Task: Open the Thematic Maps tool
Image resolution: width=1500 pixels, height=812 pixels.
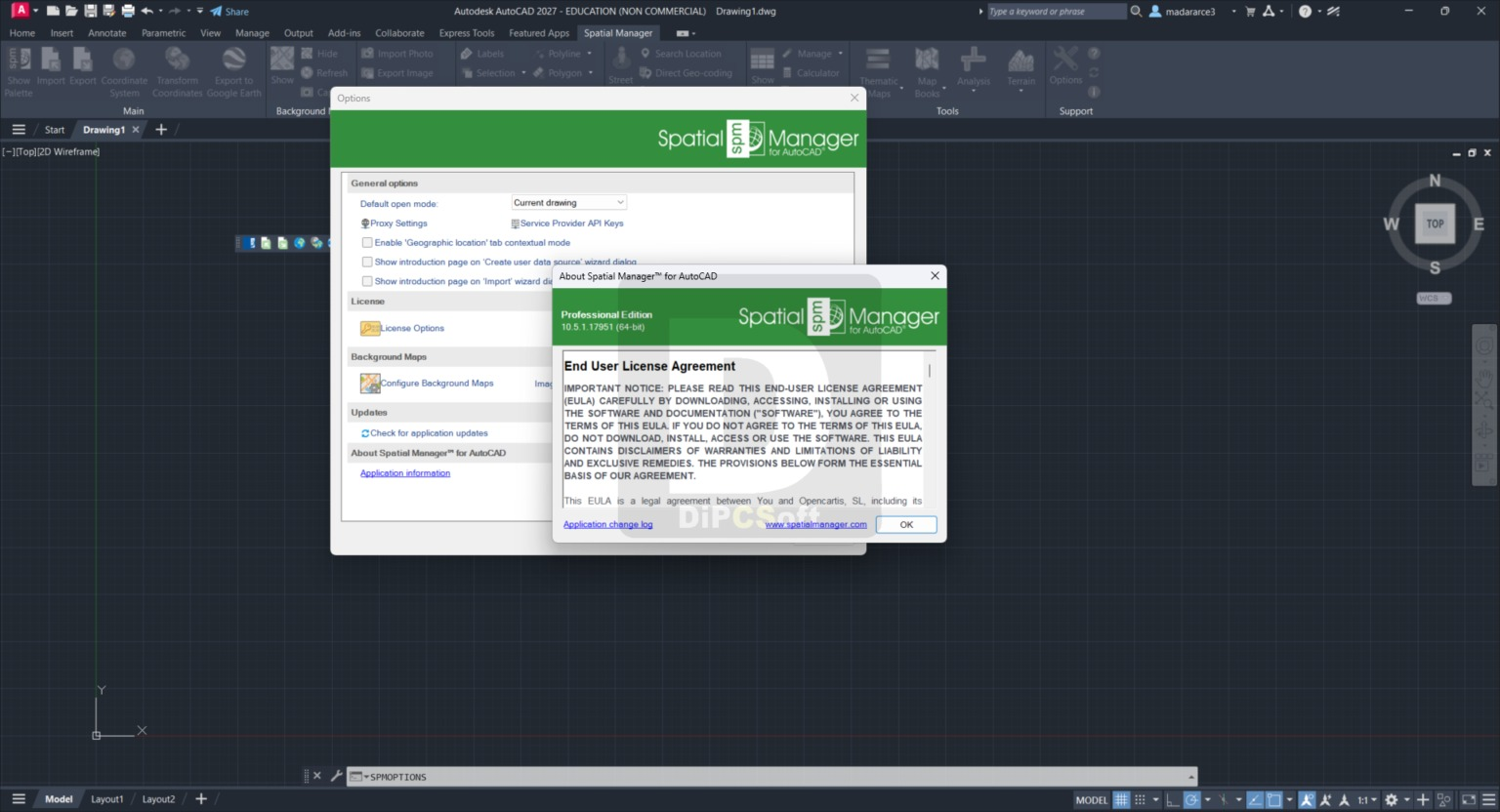Action: click(878, 68)
